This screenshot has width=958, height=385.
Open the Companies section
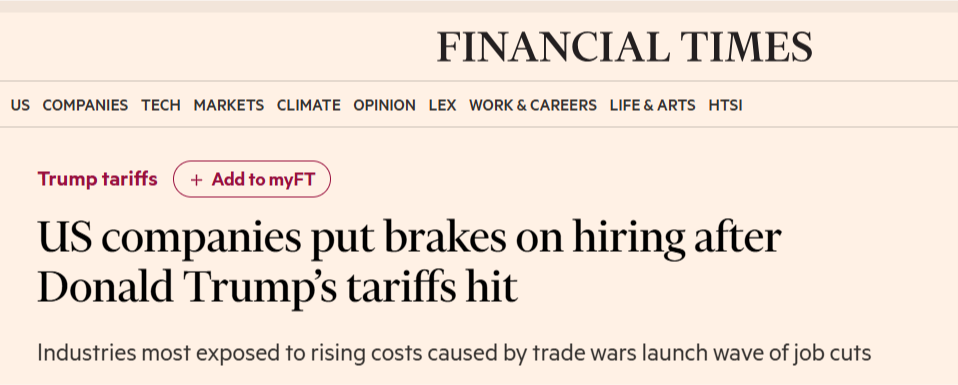point(86,105)
